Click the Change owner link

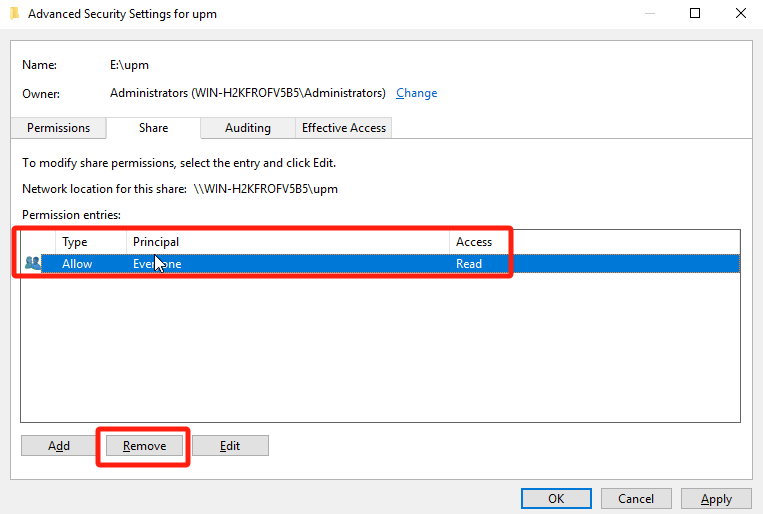(417, 93)
